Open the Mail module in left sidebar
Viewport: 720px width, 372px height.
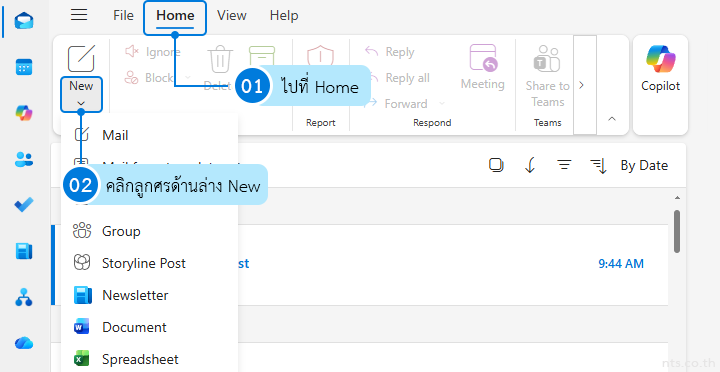(x=24, y=21)
